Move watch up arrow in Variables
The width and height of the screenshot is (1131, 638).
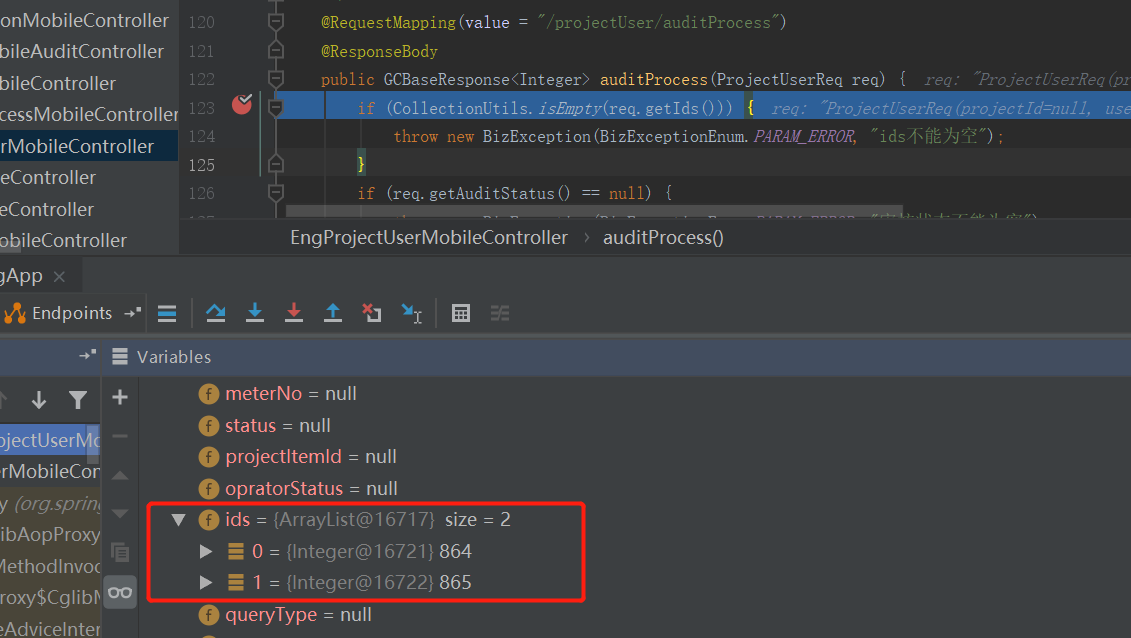pyautogui.click(x=120, y=476)
